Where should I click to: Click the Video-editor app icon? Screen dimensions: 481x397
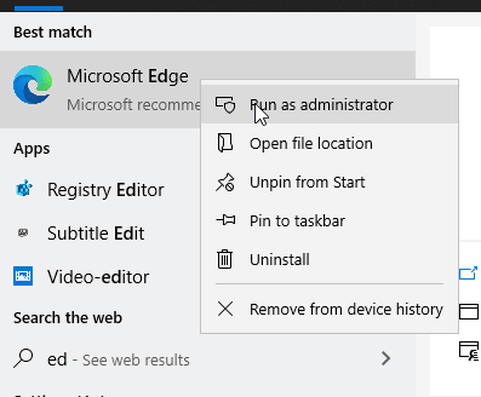[x=23, y=276]
